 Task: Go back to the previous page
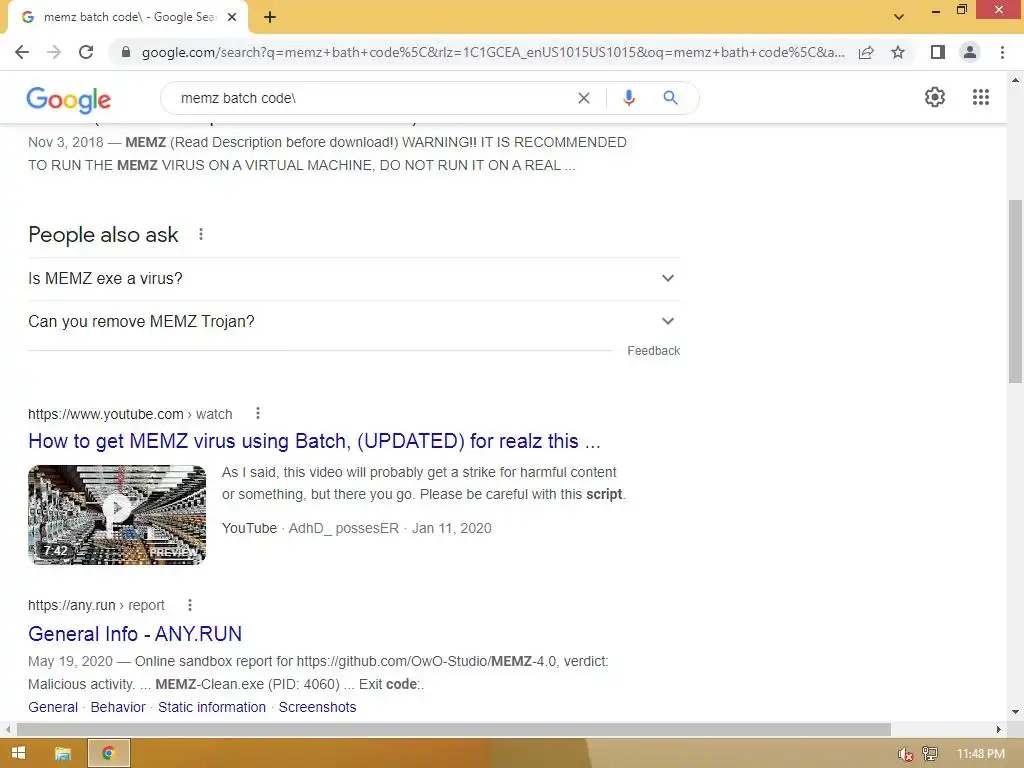[22, 52]
